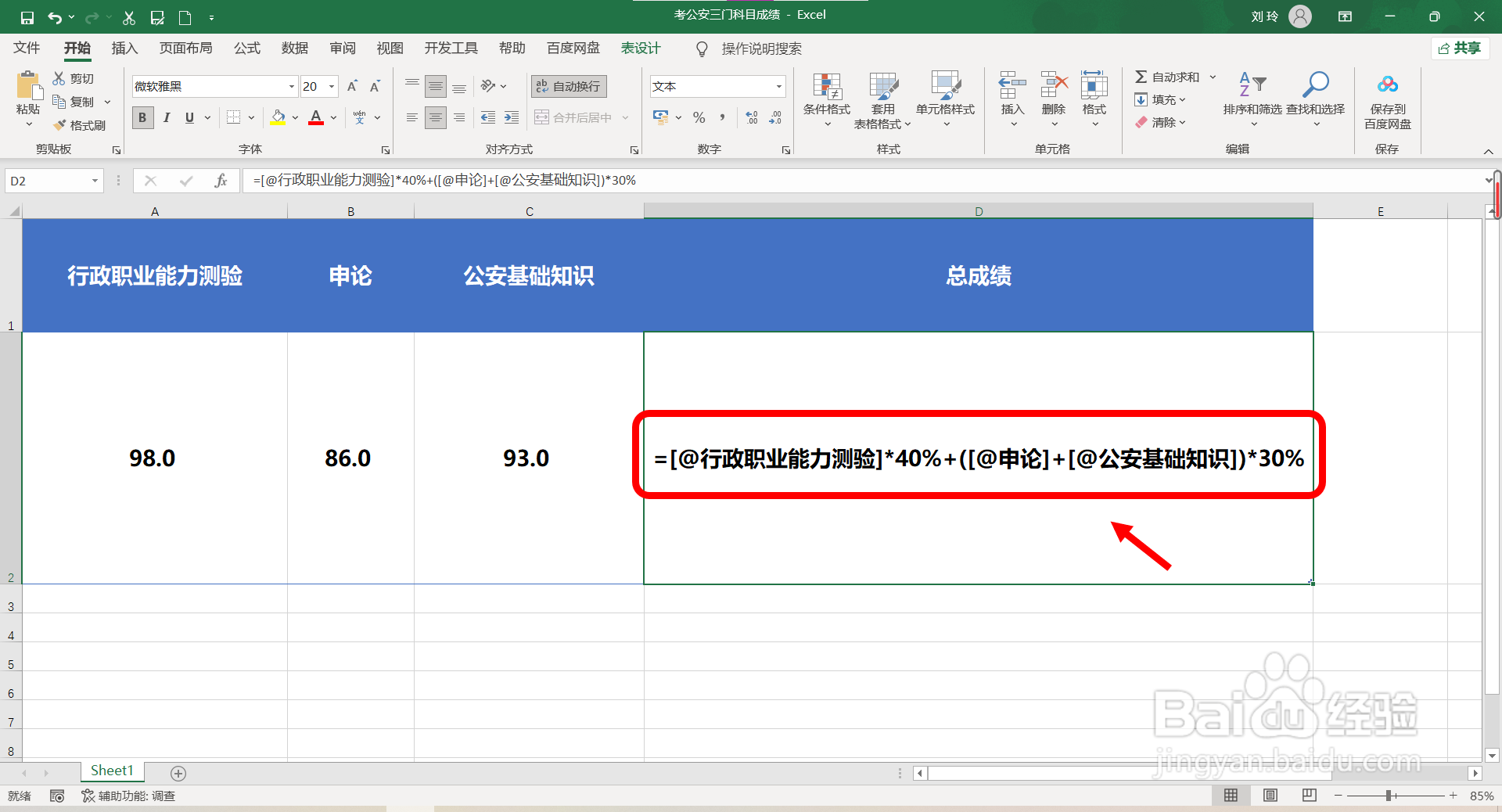This screenshot has height=812, width=1502.
Task: Toggle center horizontal alignment
Action: pos(436,117)
